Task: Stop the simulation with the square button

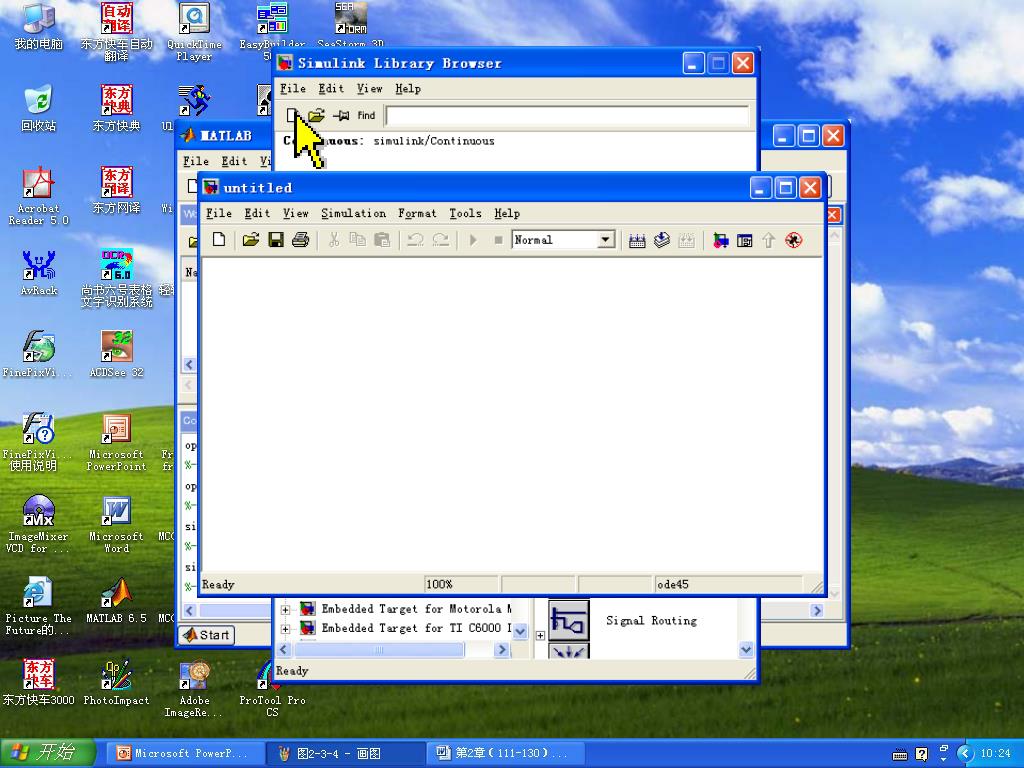Action: click(x=498, y=240)
